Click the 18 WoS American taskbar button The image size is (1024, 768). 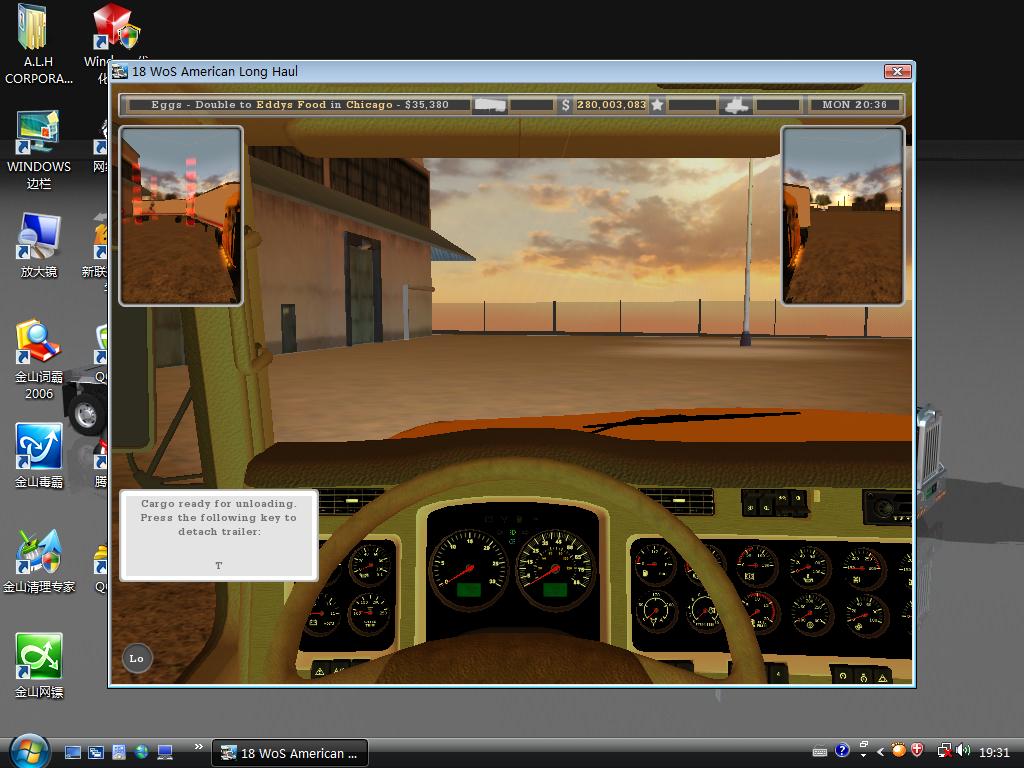point(290,753)
